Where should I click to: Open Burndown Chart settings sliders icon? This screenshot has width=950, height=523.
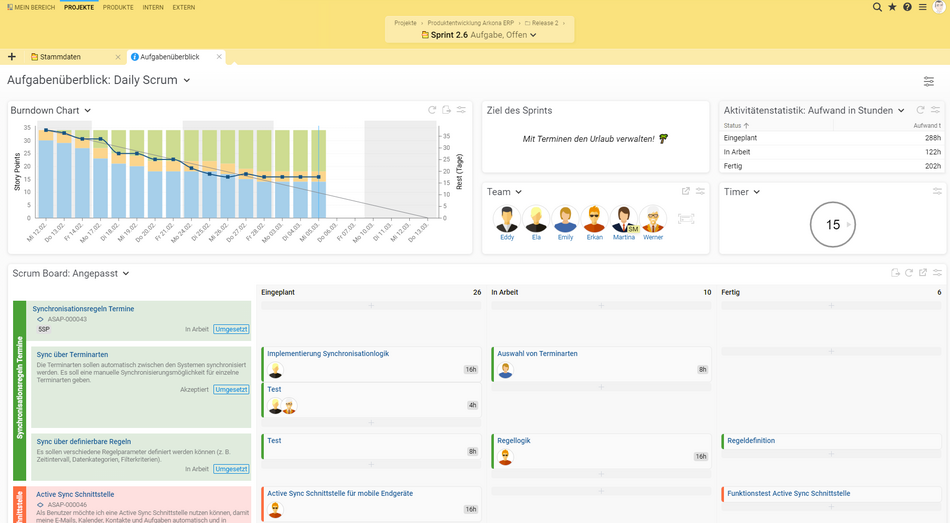click(462, 110)
